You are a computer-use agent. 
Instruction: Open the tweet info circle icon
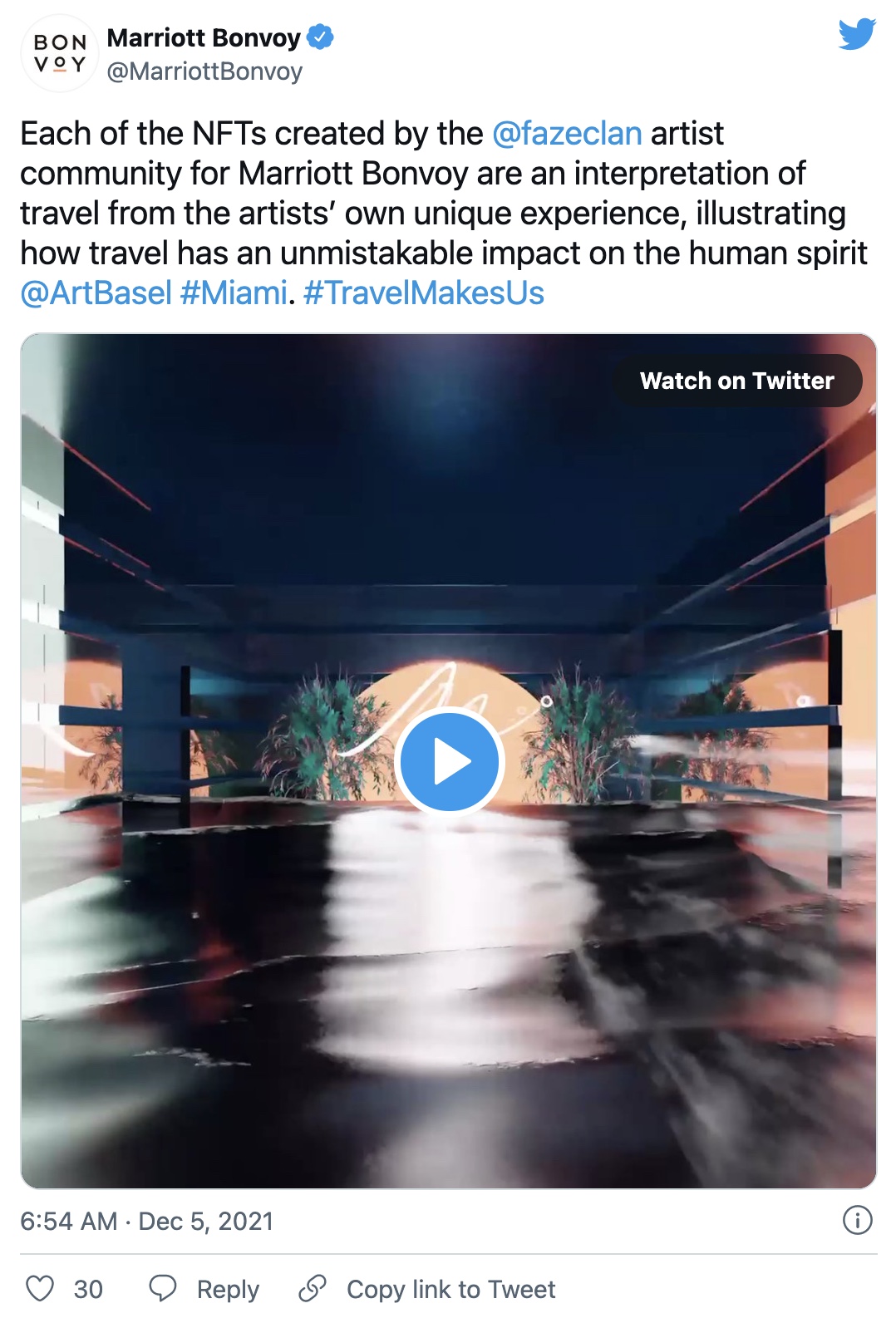click(x=858, y=1220)
